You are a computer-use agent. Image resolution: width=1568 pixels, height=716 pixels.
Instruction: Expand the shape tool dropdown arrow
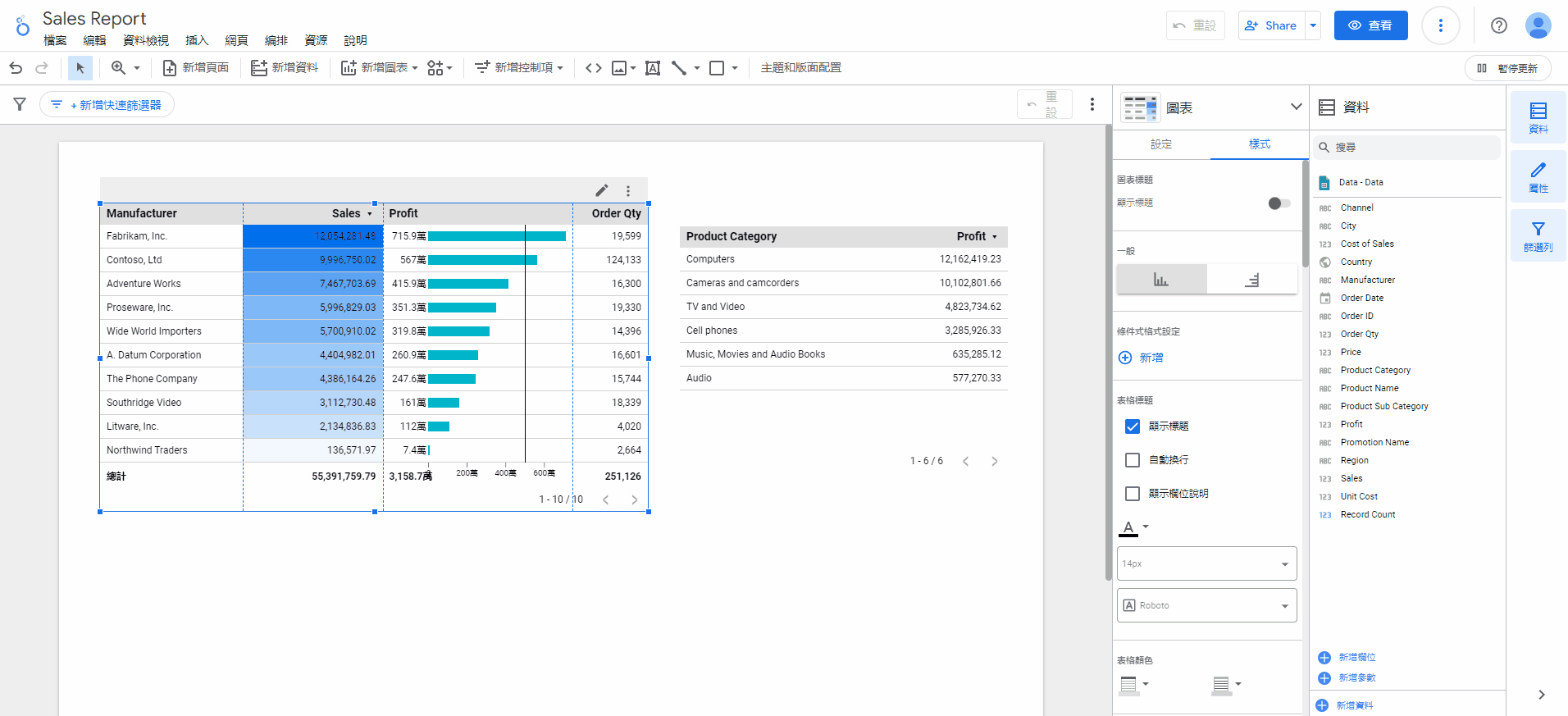point(735,68)
